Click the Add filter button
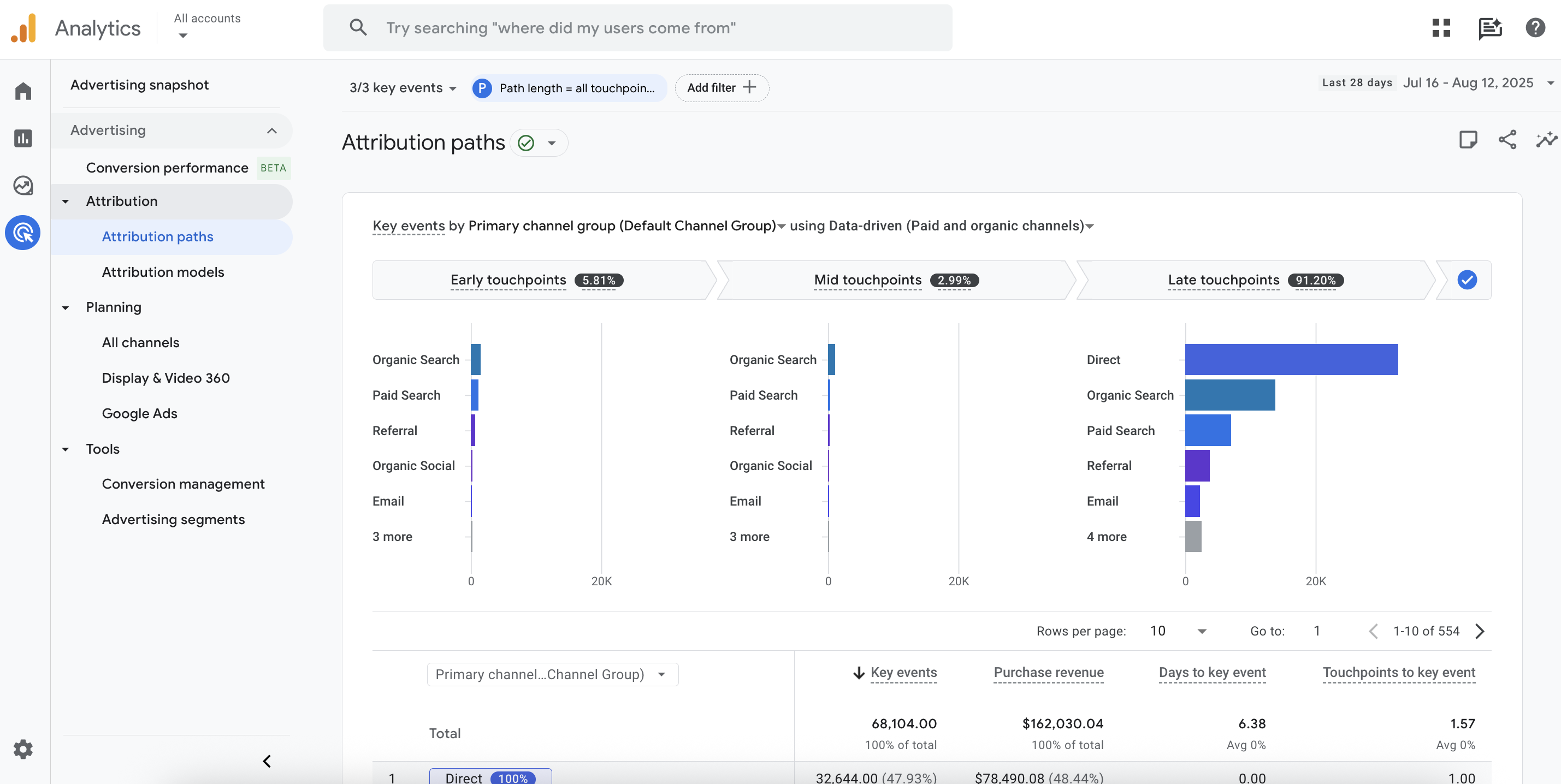Screen dimensions: 1561x784 (721, 88)
